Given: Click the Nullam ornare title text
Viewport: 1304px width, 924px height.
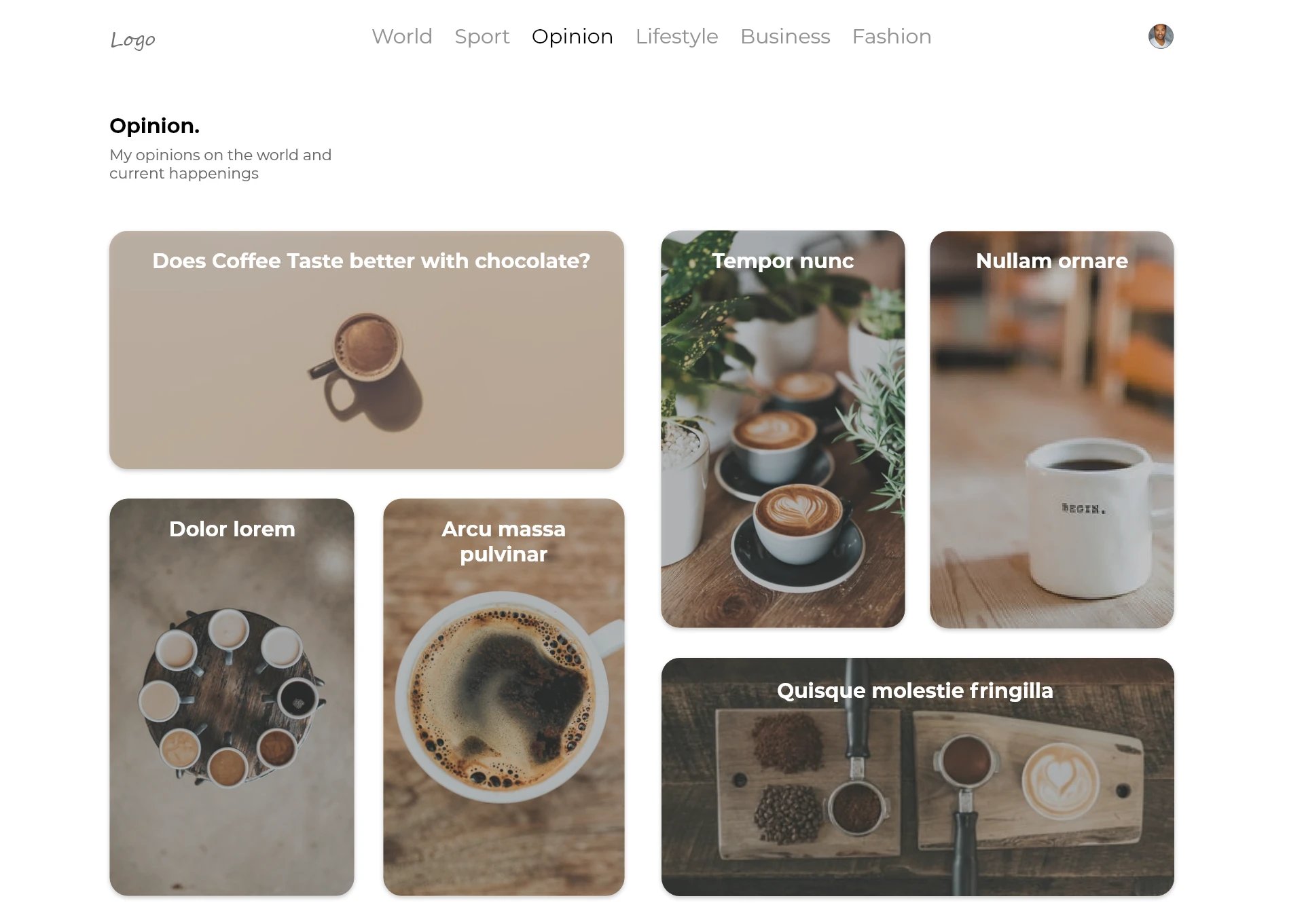Looking at the screenshot, I should [x=1051, y=261].
